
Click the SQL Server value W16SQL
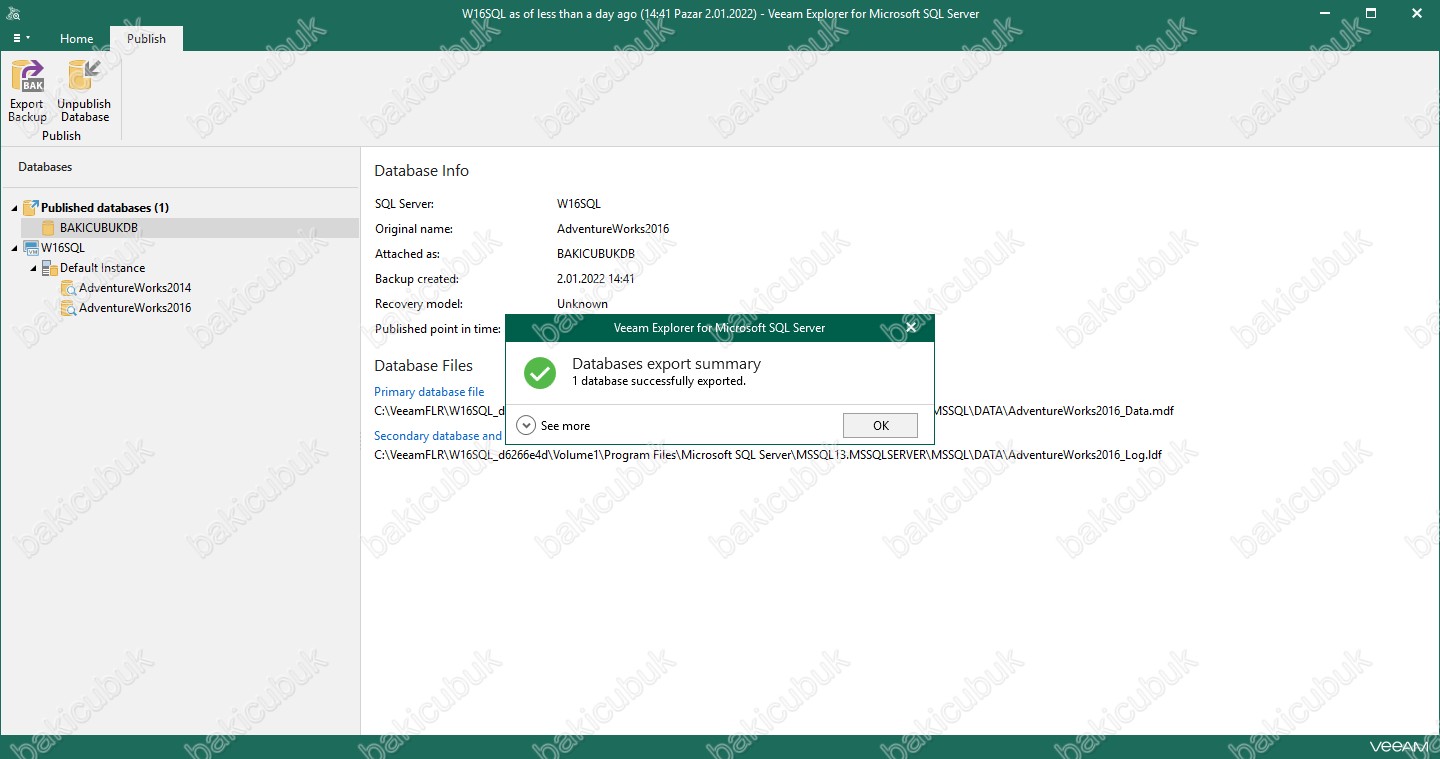coord(579,204)
